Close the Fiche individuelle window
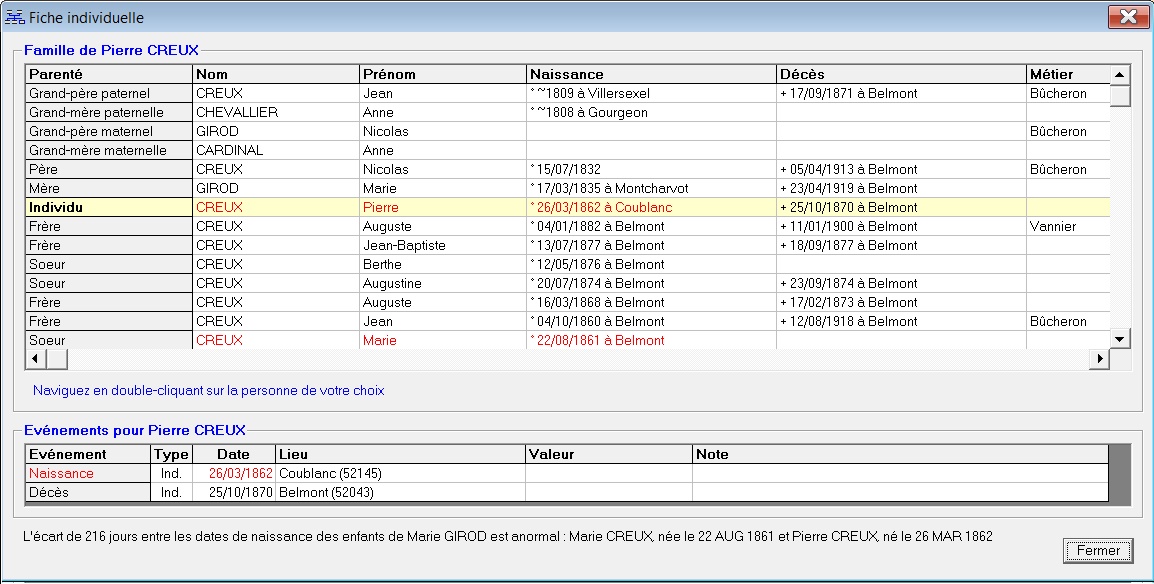 coord(1127,17)
